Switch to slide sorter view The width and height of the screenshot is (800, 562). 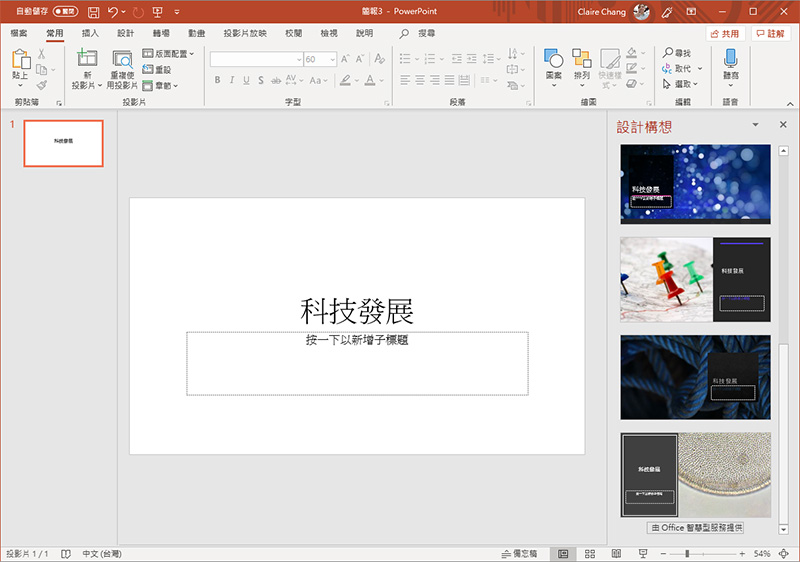[x=590, y=554]
